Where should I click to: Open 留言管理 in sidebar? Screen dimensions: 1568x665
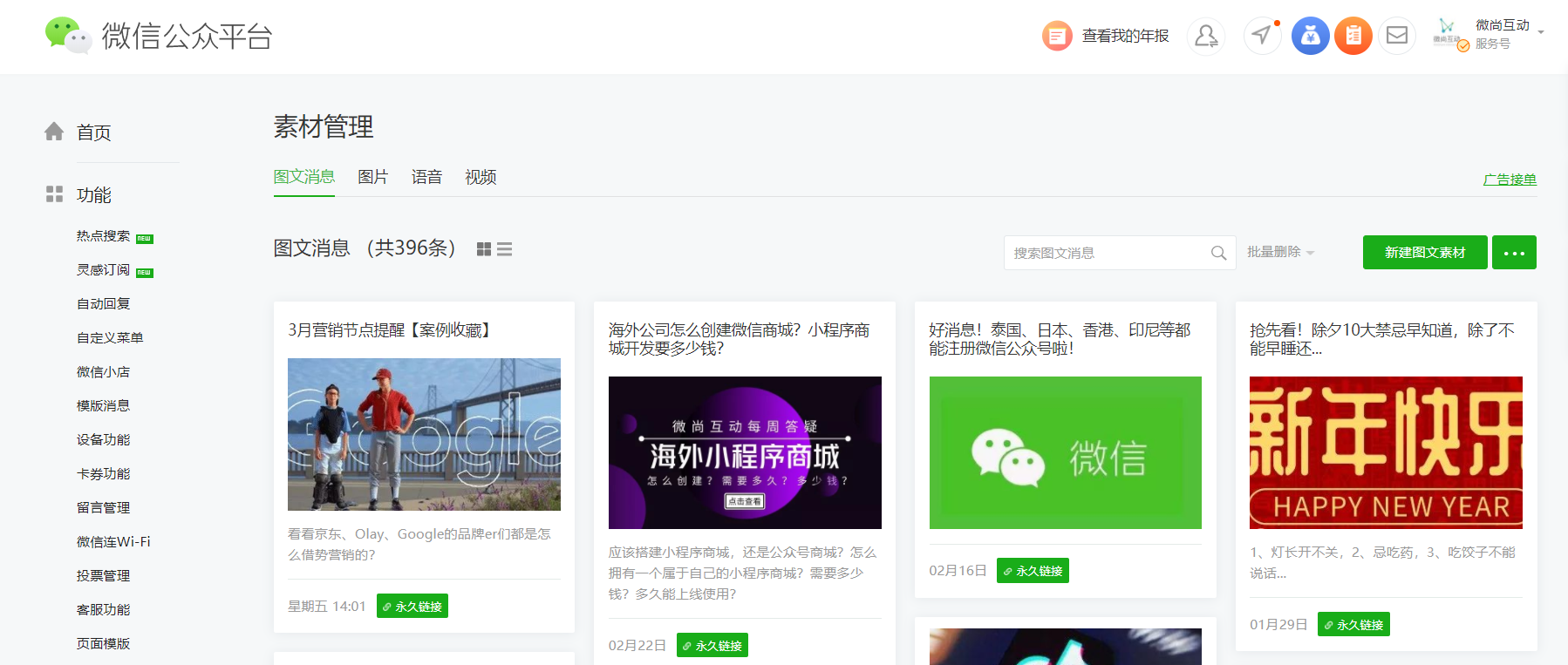(103, 508)
